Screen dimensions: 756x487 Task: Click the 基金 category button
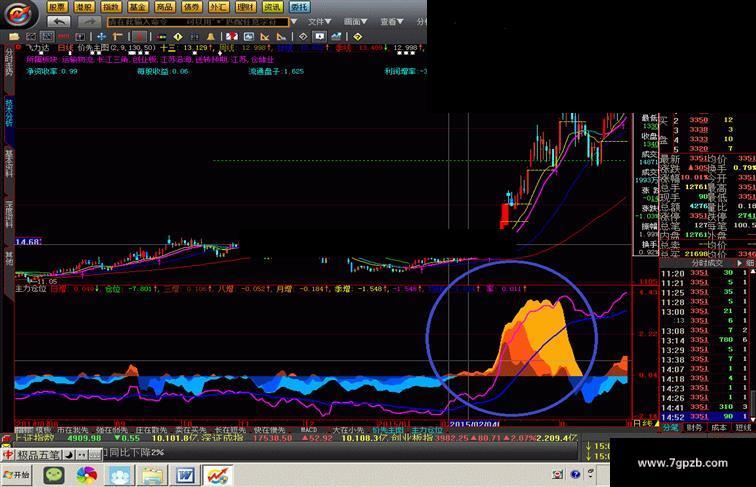(138, 7)
